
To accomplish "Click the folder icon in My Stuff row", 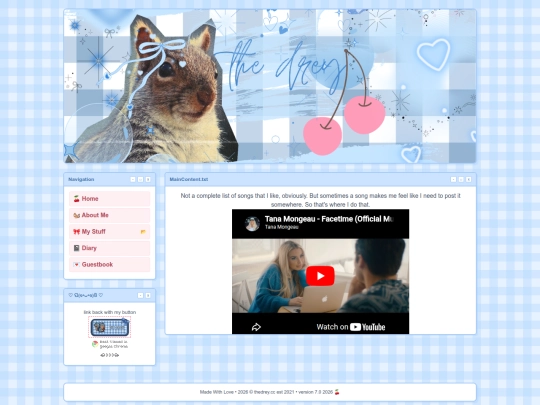I will (x=143, y=232).
